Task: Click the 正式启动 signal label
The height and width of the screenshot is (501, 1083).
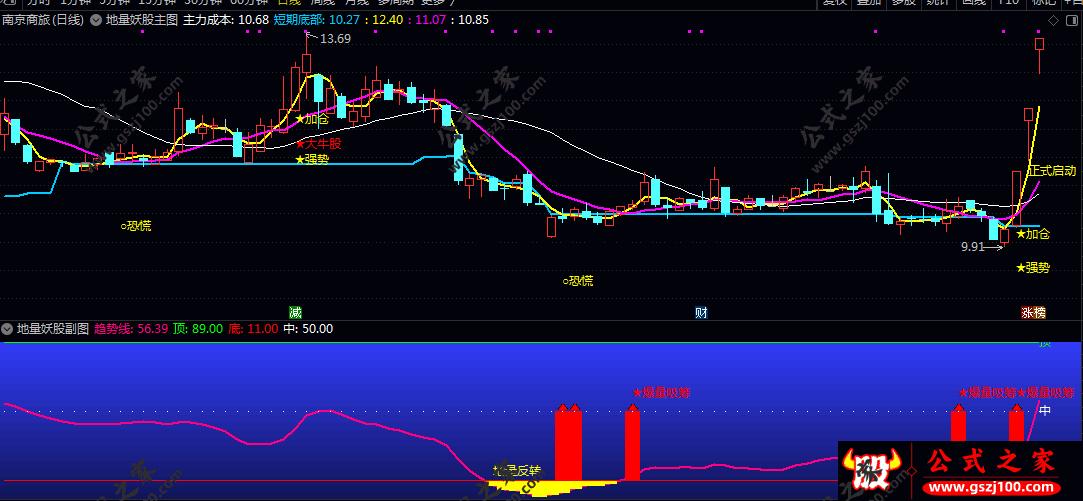Action: [x=1053, y=171]
